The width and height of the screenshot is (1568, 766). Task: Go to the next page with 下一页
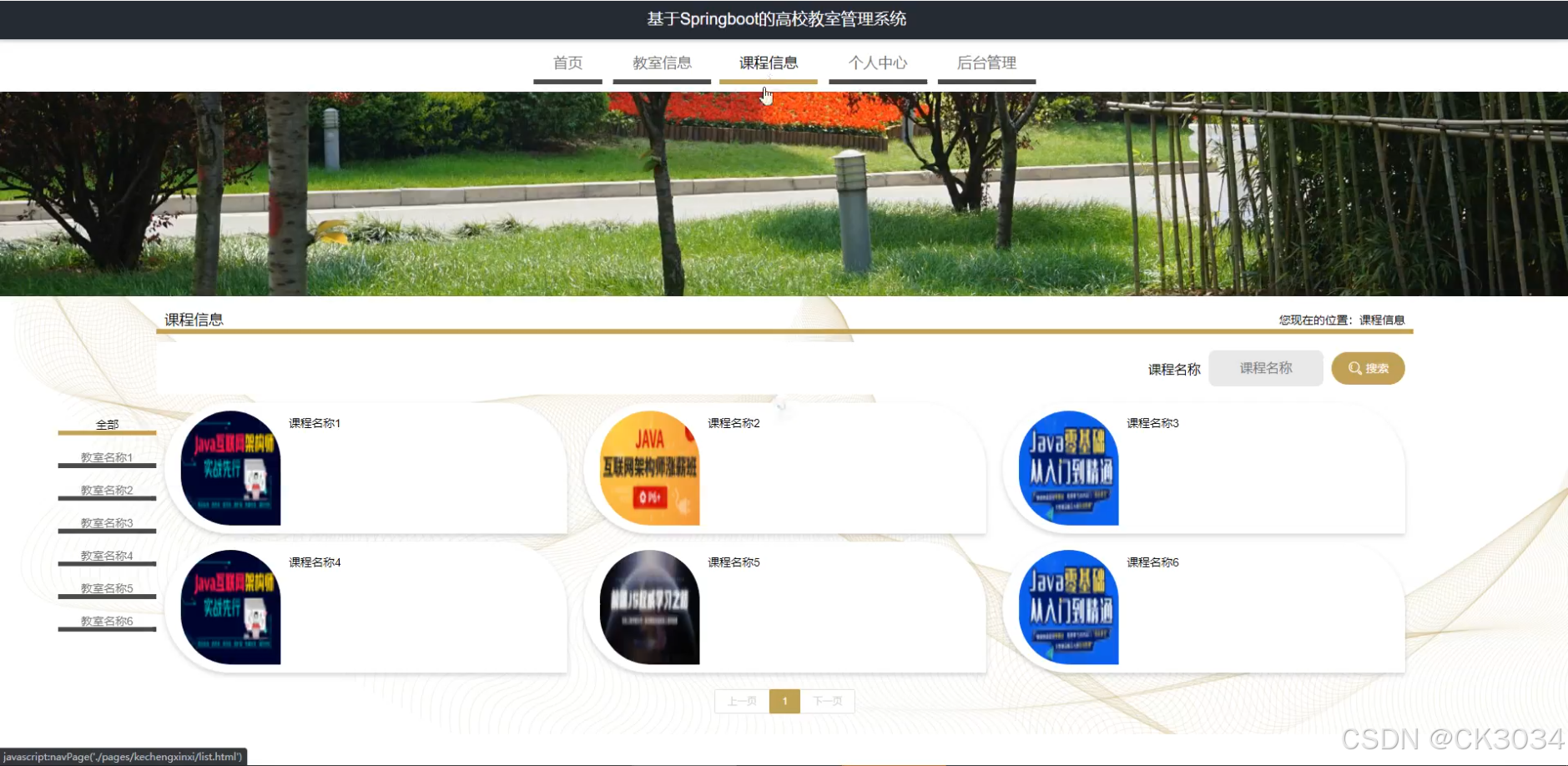tap(827, 701)
